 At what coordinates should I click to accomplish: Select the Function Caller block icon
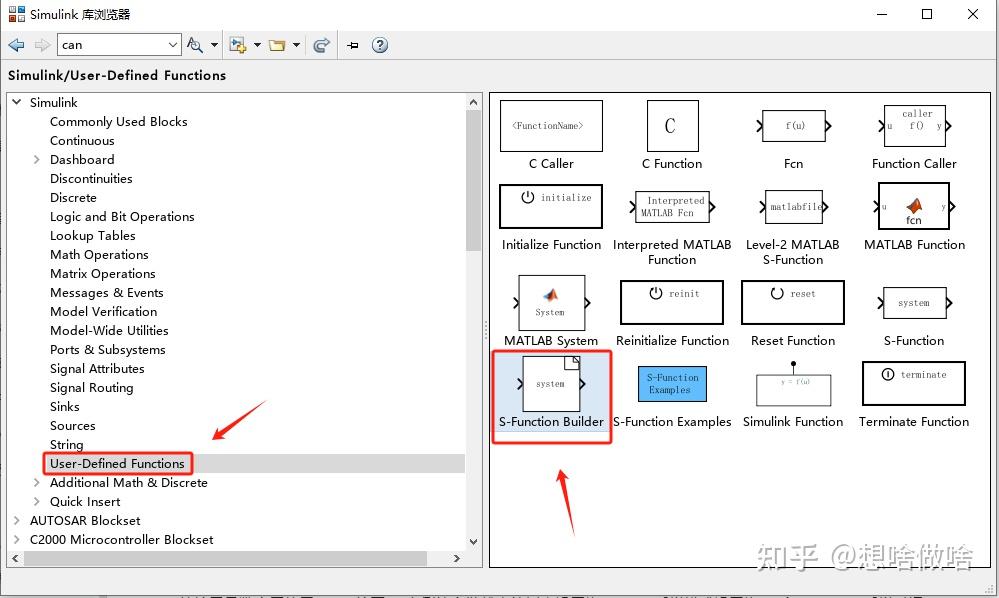click(x=914, y=126)
